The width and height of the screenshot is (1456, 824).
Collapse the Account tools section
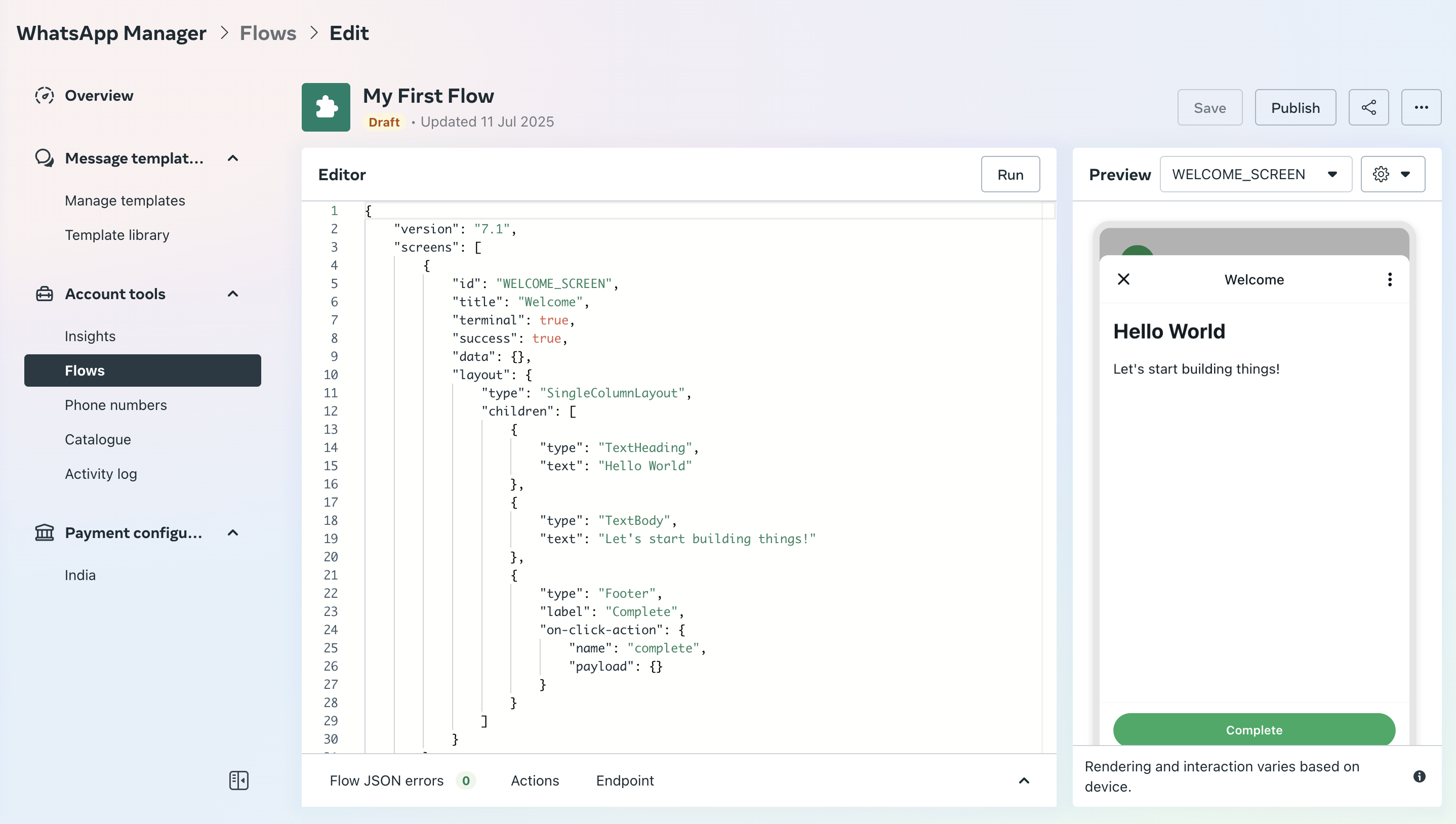[232, 294]
